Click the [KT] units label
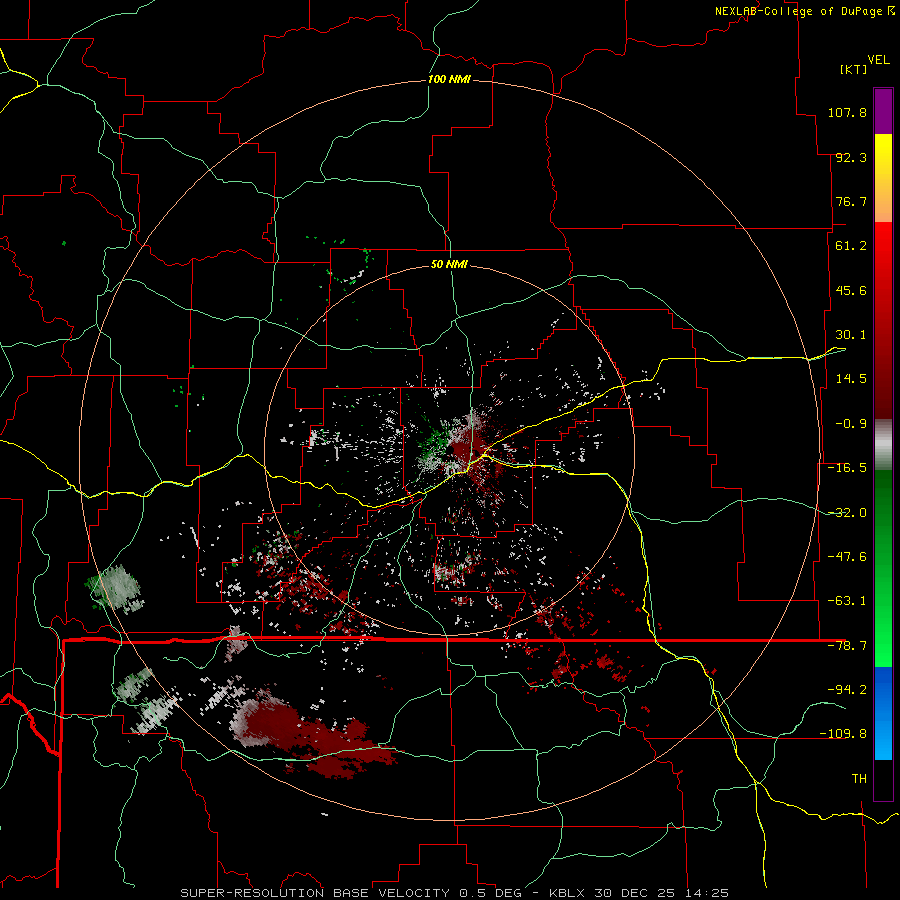The height and width of the screenshot is (900, 900). 854,69
